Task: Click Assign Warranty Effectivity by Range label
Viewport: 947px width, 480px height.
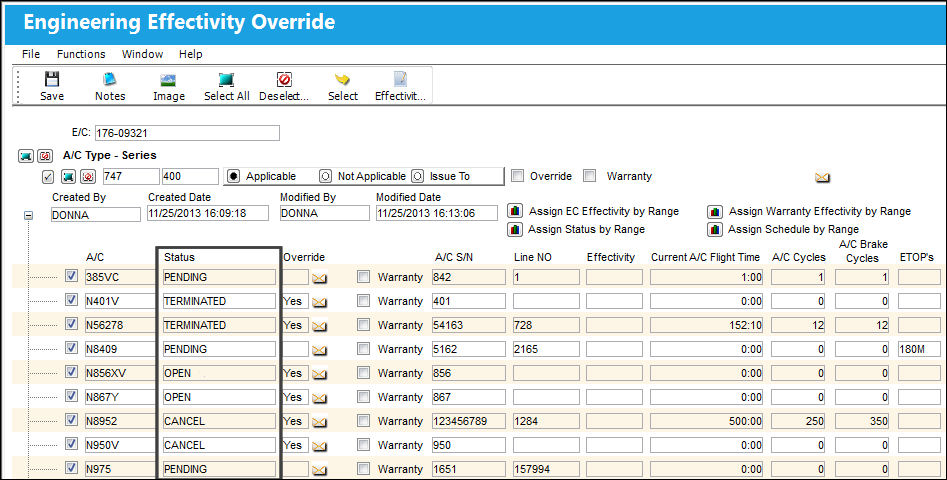Action: coord(820,211)
